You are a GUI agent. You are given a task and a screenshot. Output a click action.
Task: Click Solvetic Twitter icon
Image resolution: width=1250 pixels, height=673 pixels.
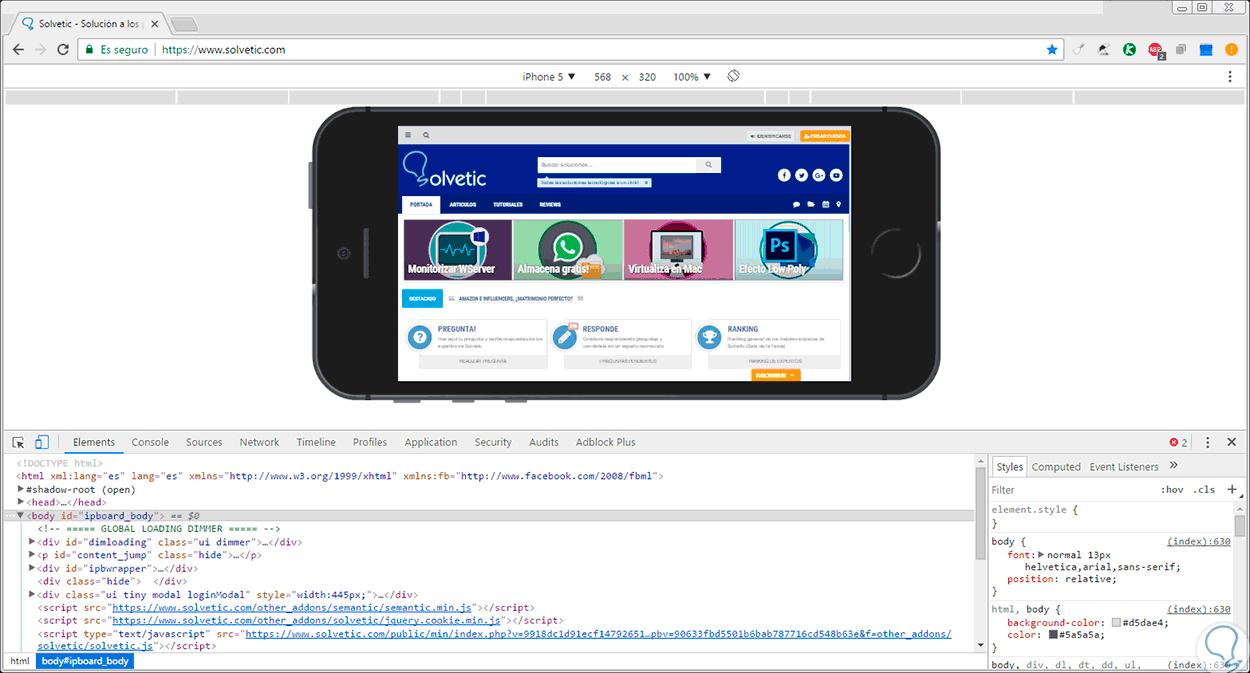[x=802, y=175]
